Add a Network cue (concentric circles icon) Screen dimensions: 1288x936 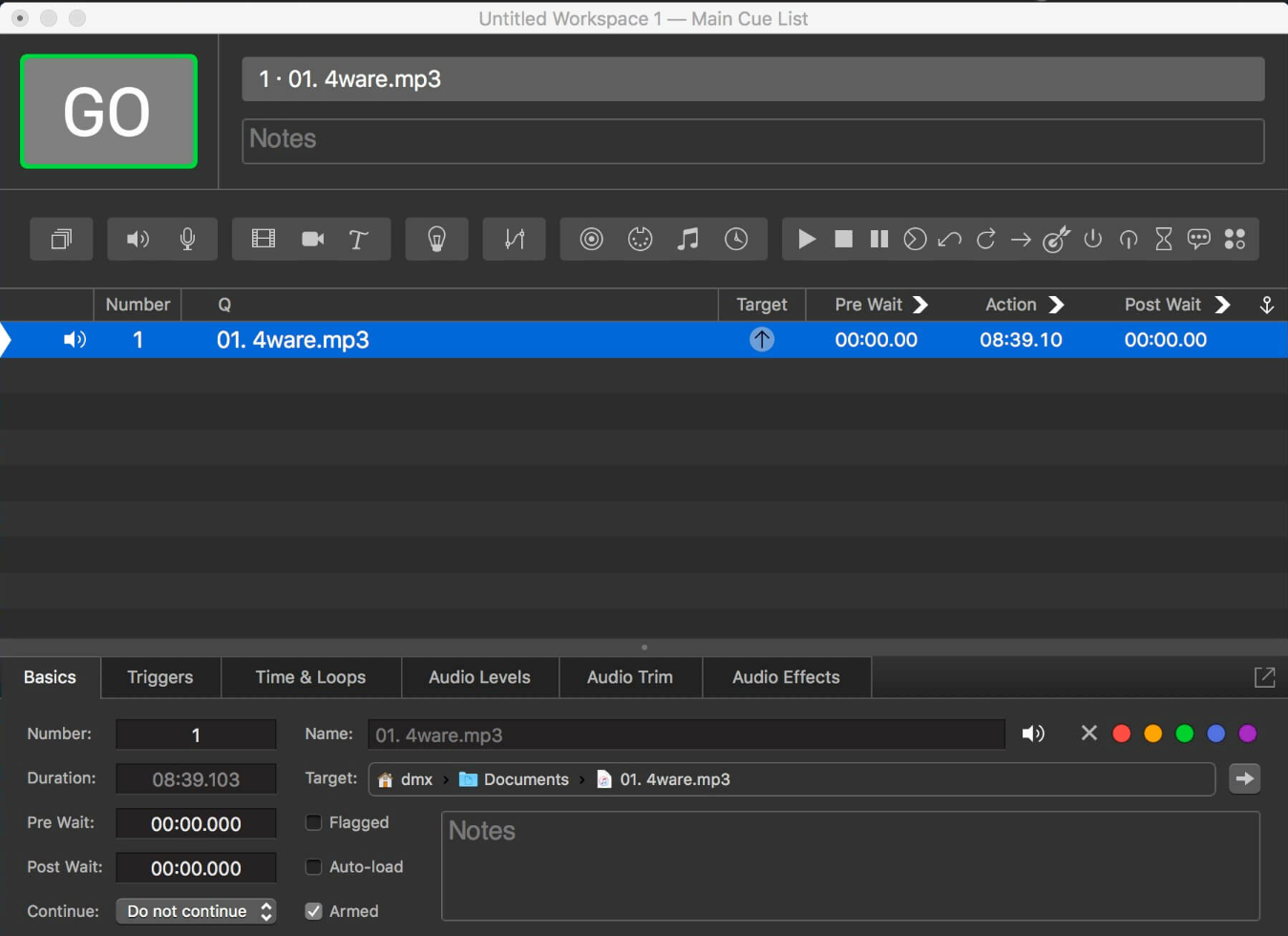591,239
